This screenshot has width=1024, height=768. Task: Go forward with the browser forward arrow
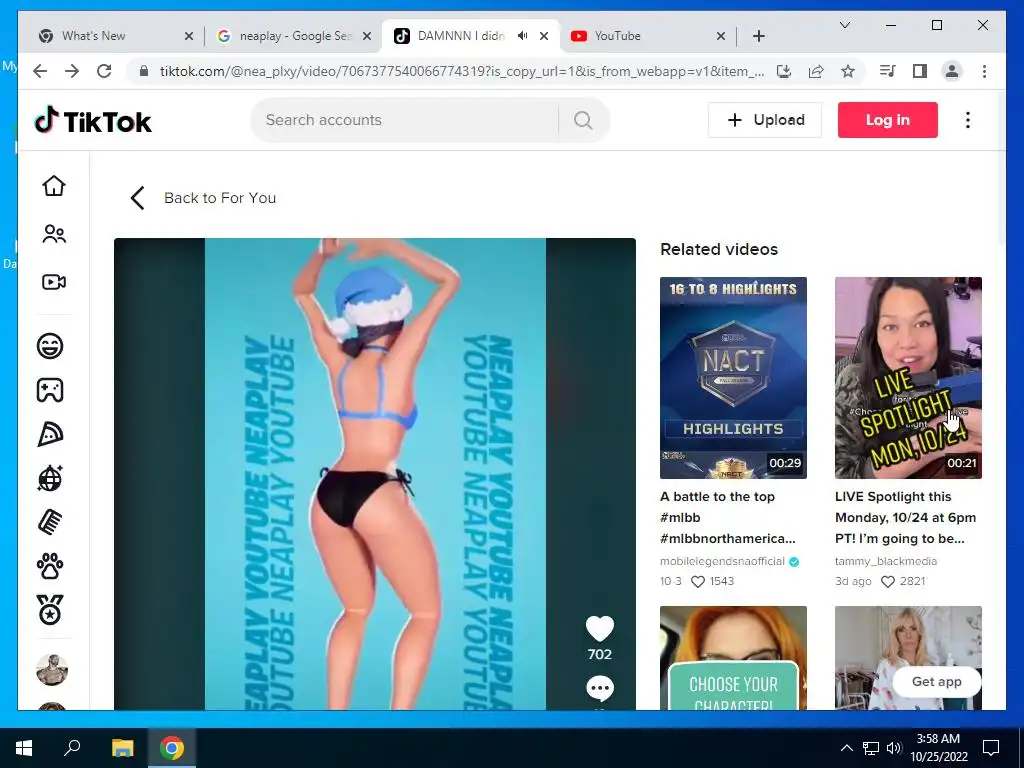[72, 71]
